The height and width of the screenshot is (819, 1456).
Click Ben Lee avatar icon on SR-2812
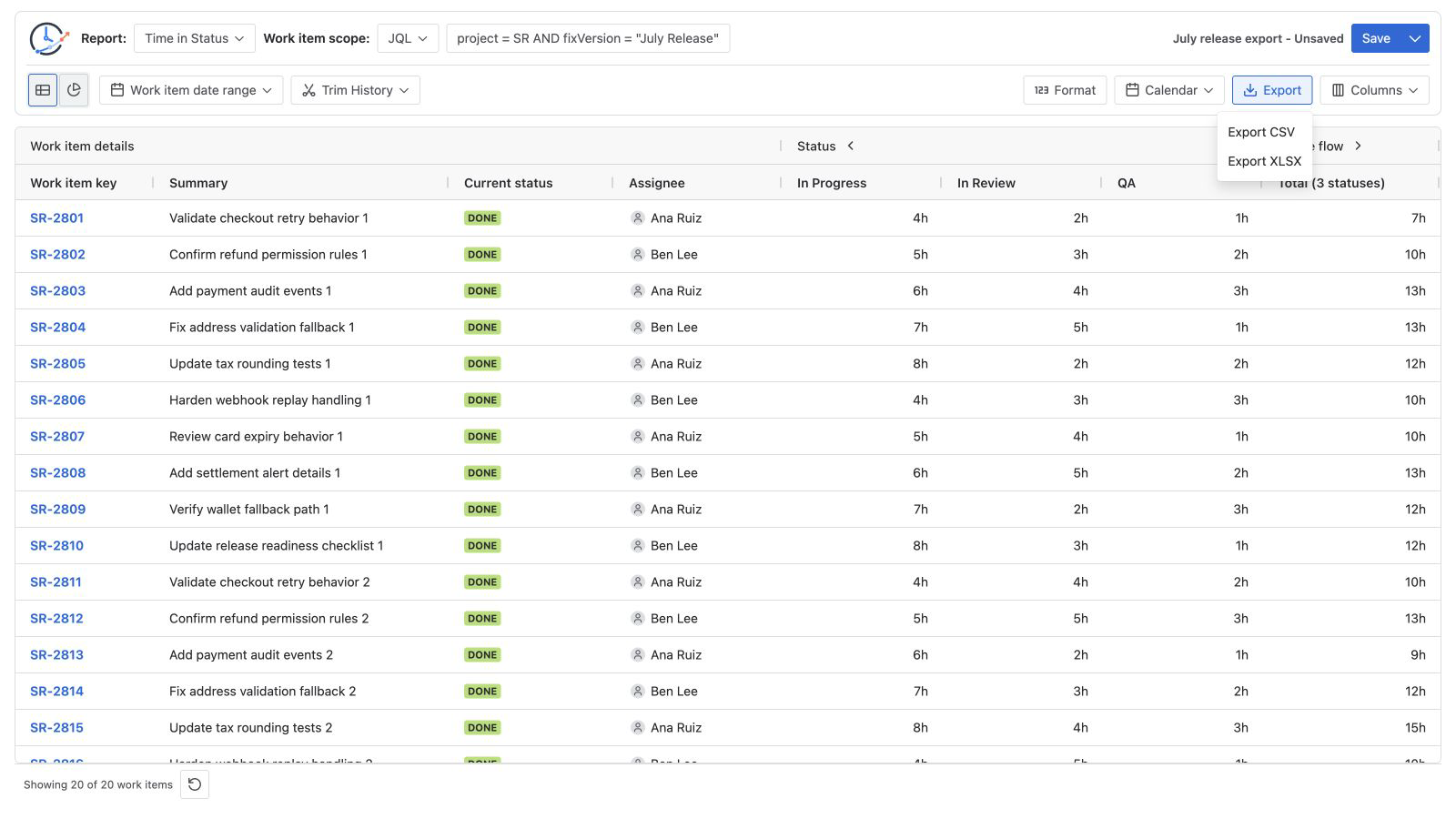pyautogui.click(x=638, y=619)
